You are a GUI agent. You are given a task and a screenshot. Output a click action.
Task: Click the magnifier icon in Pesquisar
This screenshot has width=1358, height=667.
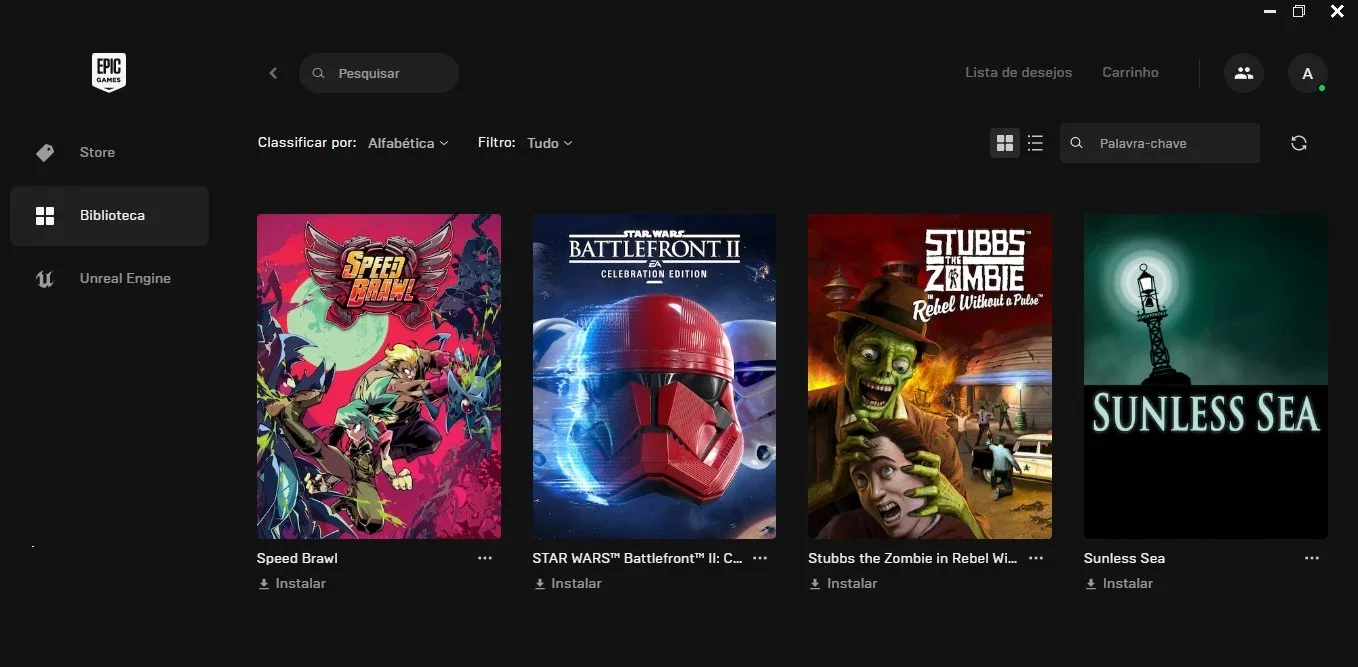[x=319, y=73]
